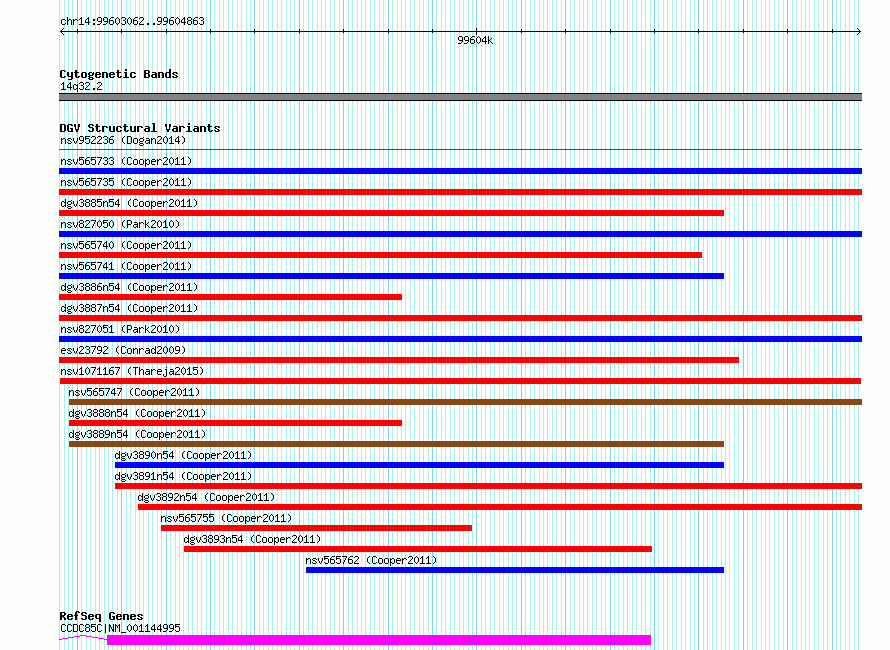The height and width of the screenshot is (650, 890).
Task: Select the red dgv3892n54 variant bar
Action: coord(500,507)
